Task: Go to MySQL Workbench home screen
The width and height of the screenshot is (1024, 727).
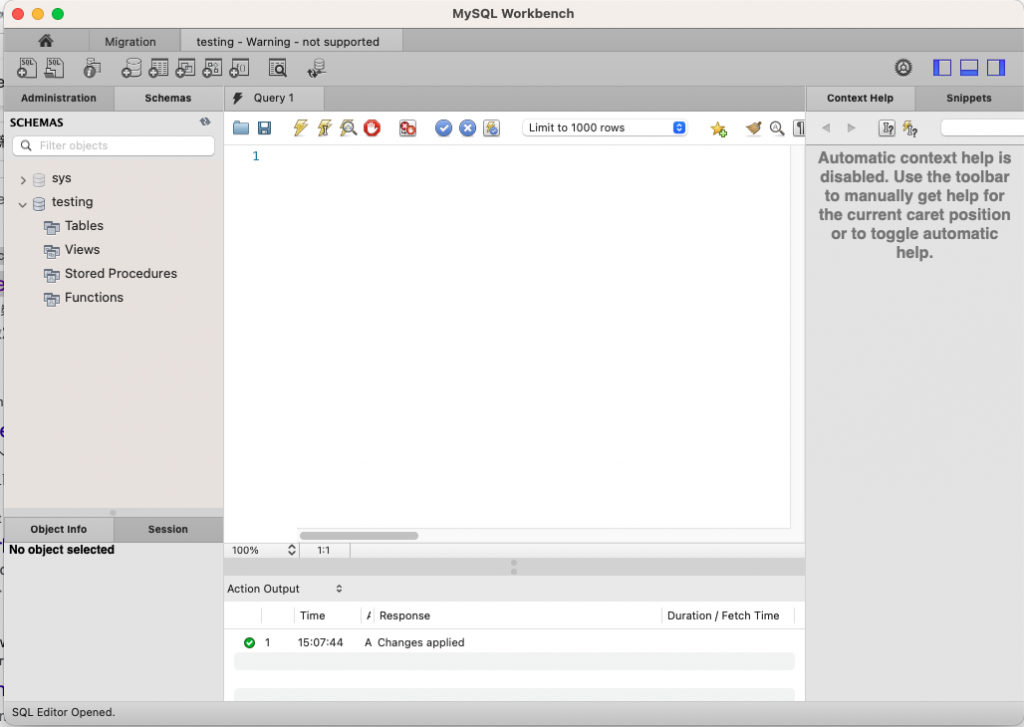Action: pos(46,40)
